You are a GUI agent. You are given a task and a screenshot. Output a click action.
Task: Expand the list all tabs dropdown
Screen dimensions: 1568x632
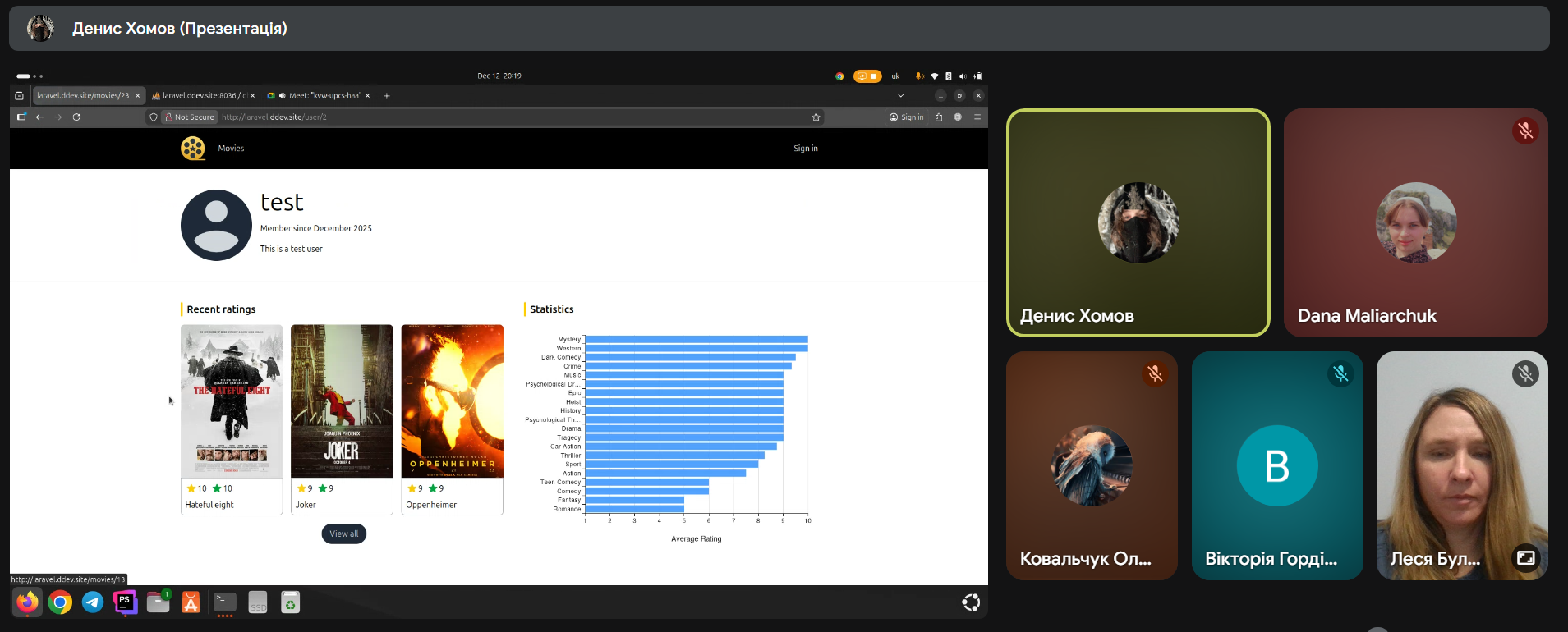[x=900, y=96]
